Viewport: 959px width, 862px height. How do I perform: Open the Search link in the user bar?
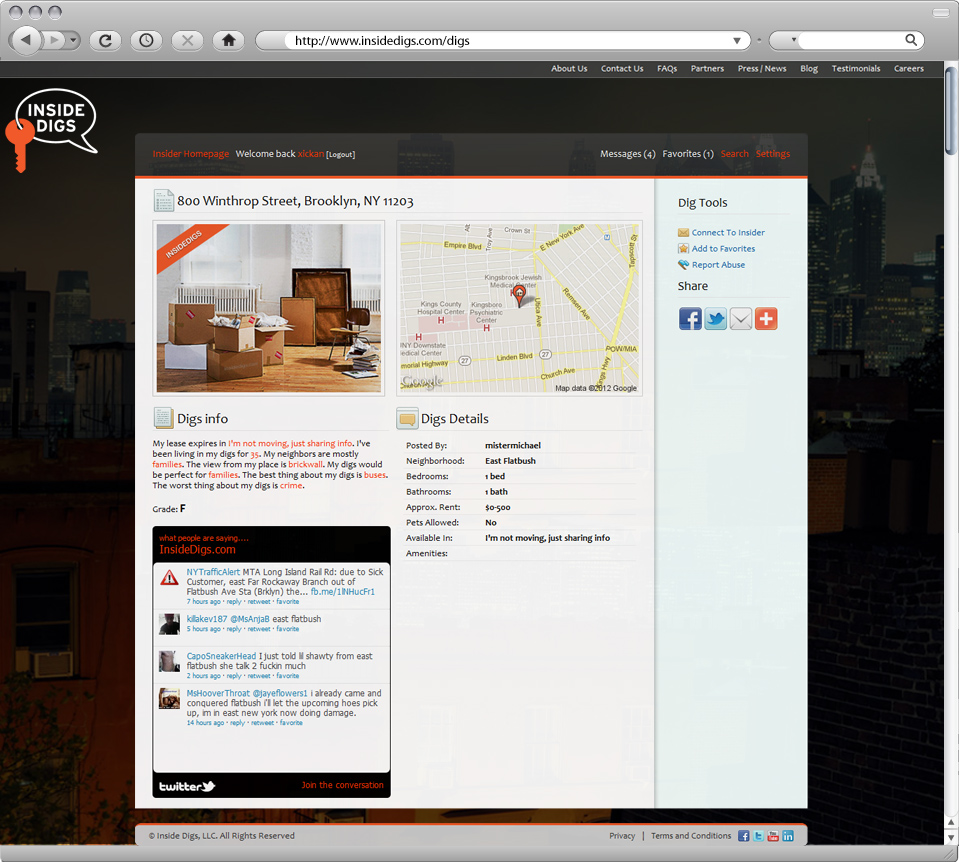coord(735,154)
